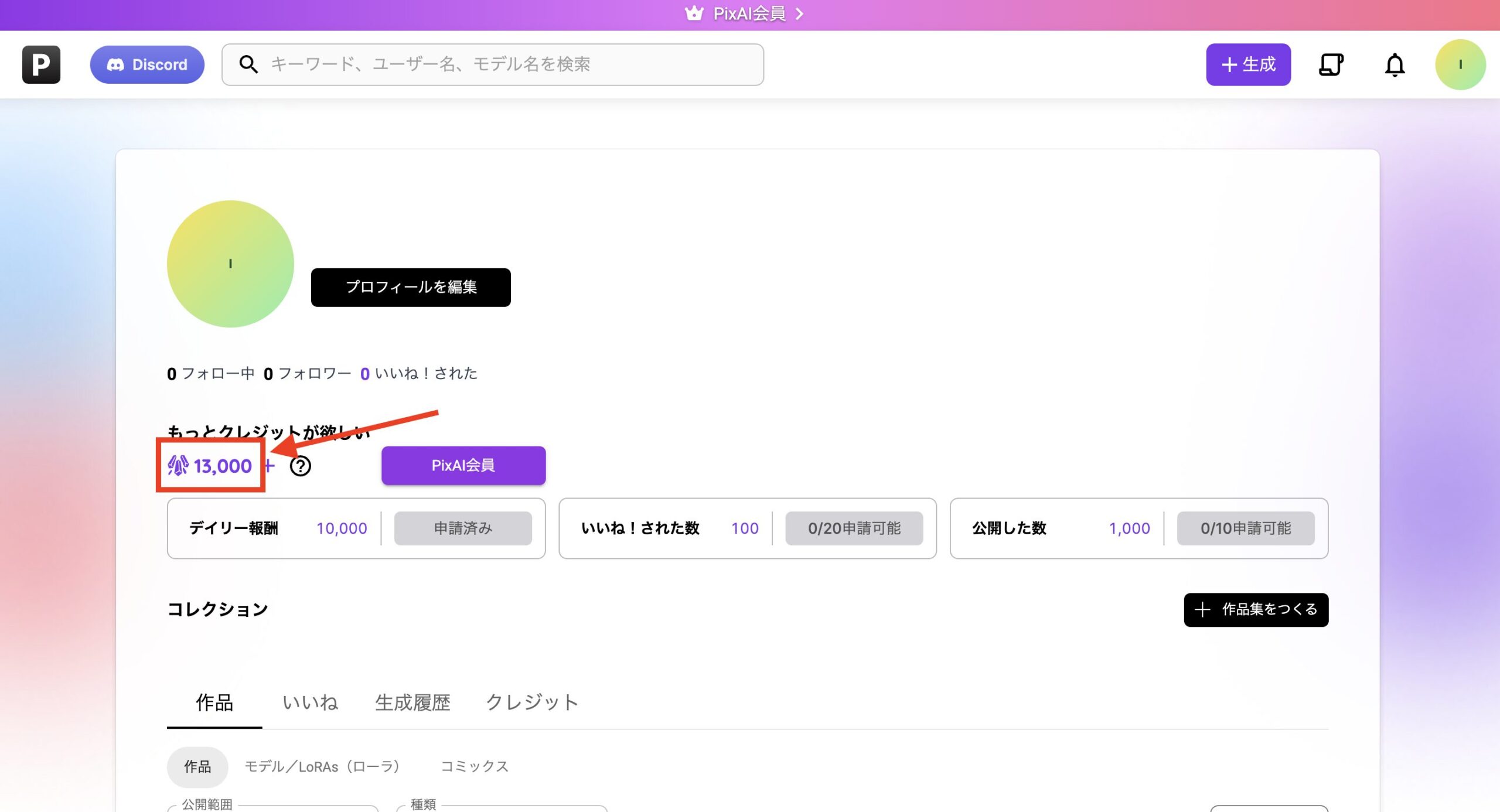Add credits with the plus icon
Viewport: 1500px width, 812px height.
[269, 466]
